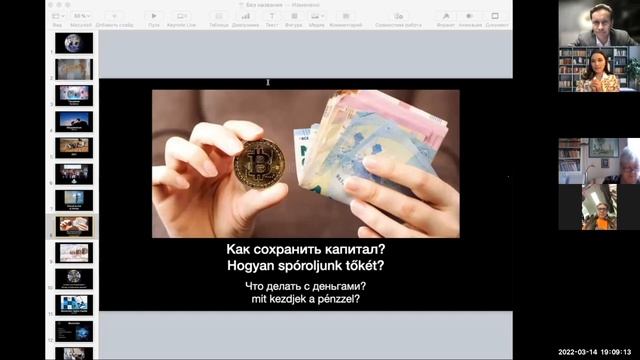Add a text box with Текст icon

pyautogui.click(x=271, y=16)
